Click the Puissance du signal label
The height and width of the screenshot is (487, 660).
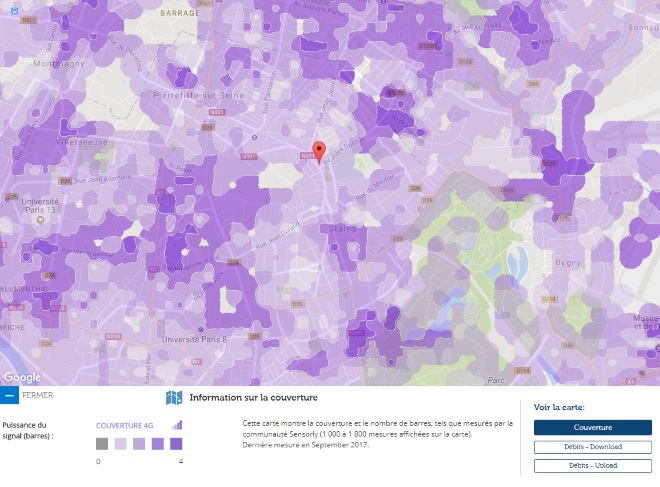click(28, 430)
